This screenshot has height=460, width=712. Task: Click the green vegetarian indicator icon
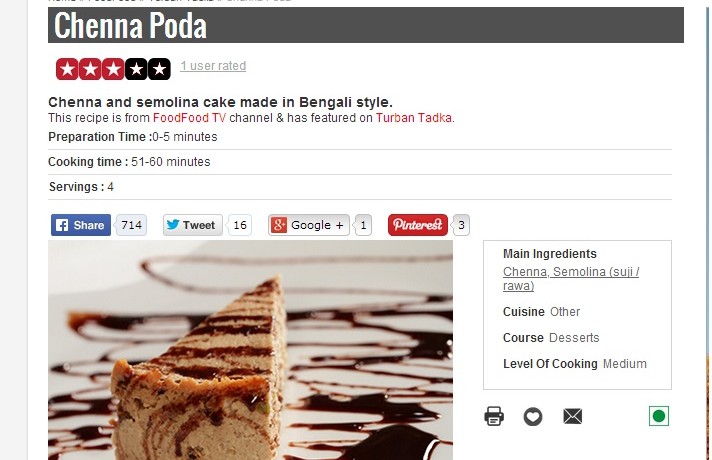[x=659, y=416]
